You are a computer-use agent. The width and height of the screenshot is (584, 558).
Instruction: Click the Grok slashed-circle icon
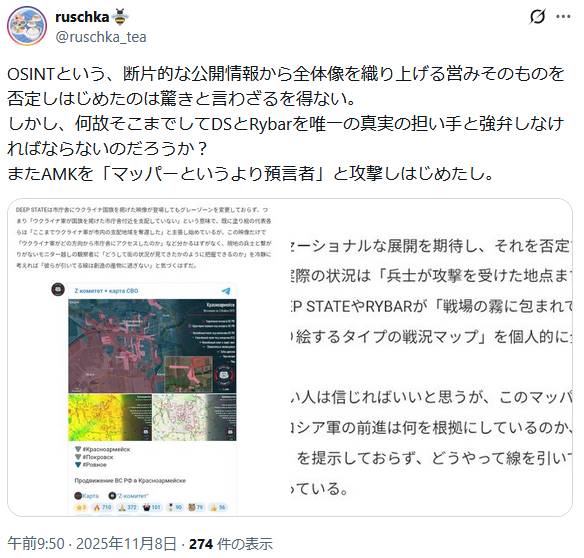click(537, 16)
